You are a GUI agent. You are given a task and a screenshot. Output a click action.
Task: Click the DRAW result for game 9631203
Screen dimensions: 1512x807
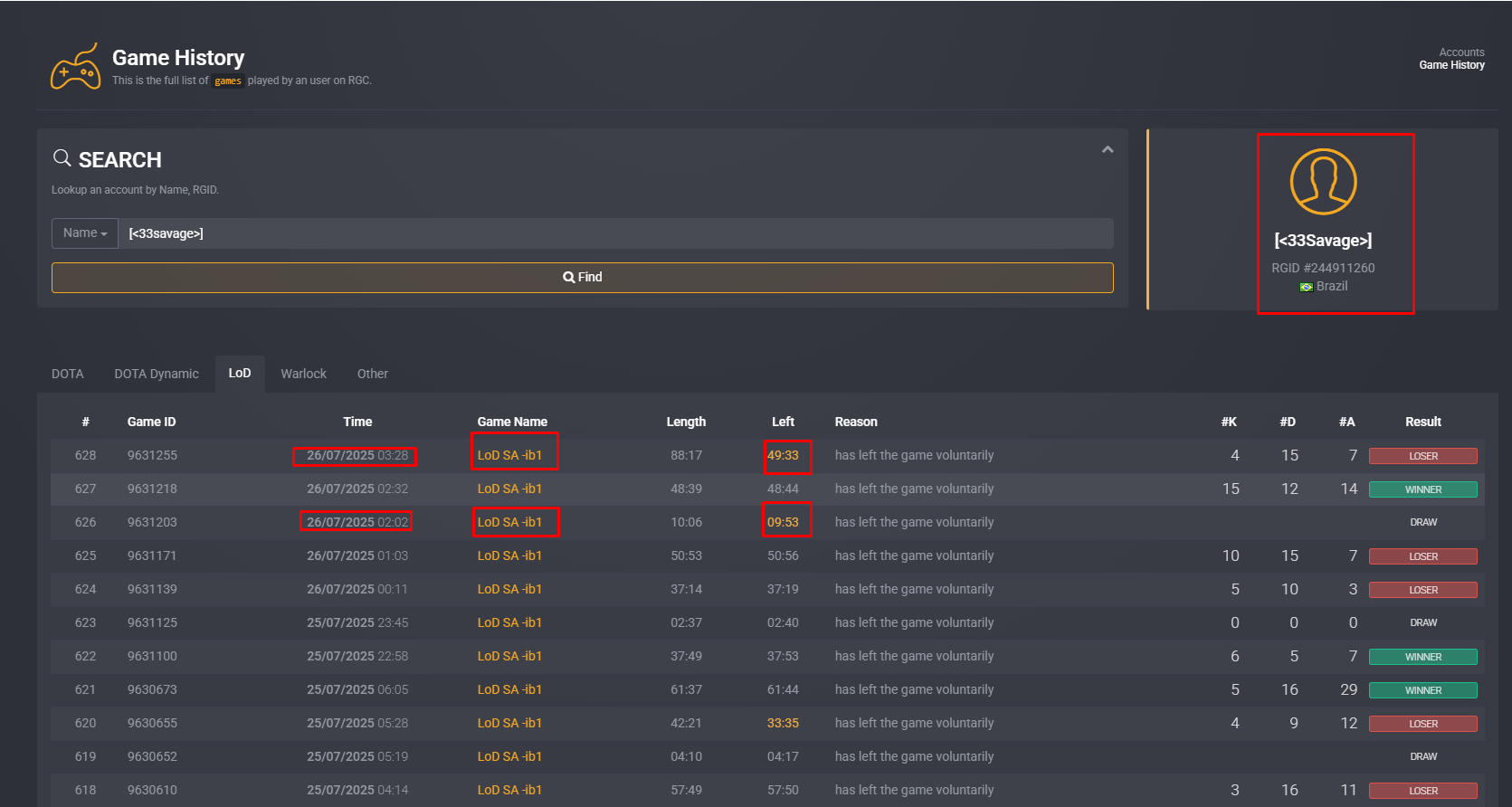(1423, 522)
